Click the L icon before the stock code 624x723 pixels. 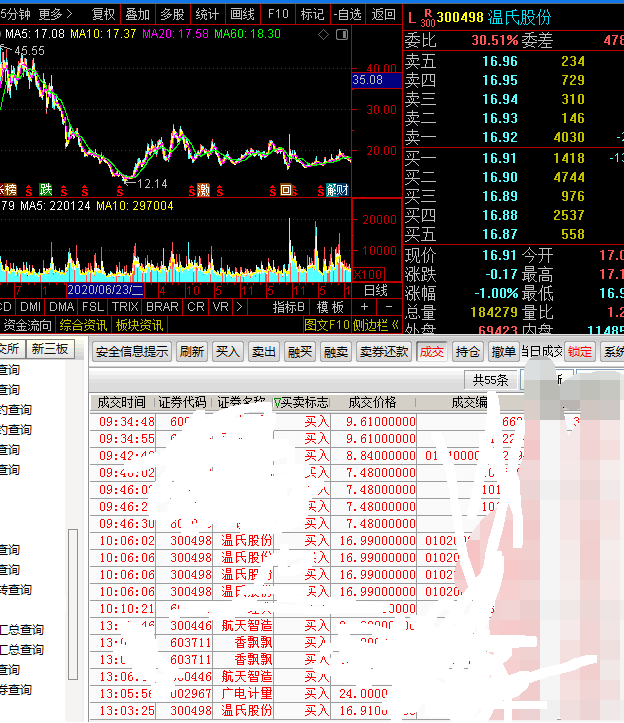tap(412, 18)
